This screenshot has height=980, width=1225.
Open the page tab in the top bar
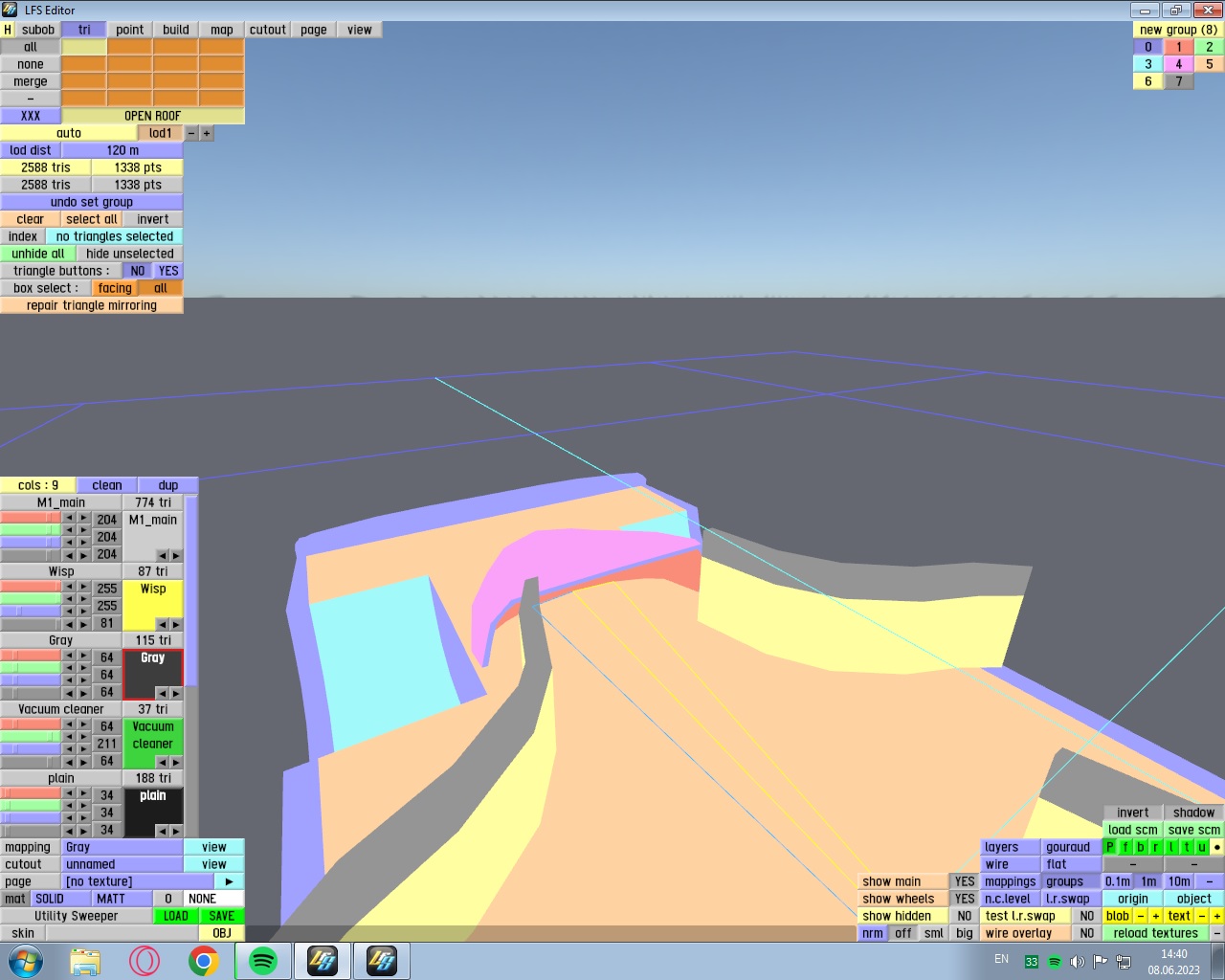coord(314,30)
